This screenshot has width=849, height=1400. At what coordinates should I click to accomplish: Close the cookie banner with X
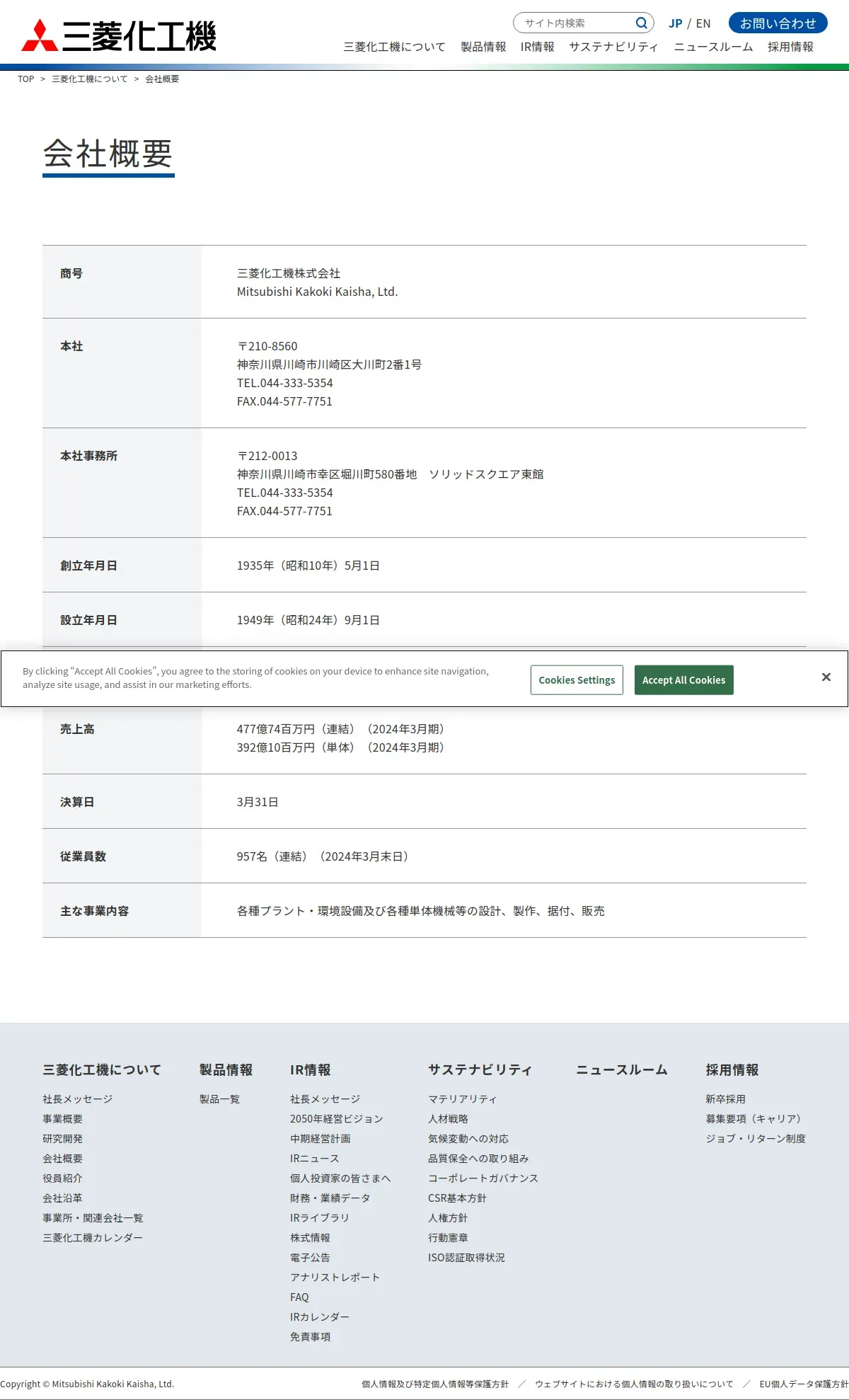click(x=826, y=677)
